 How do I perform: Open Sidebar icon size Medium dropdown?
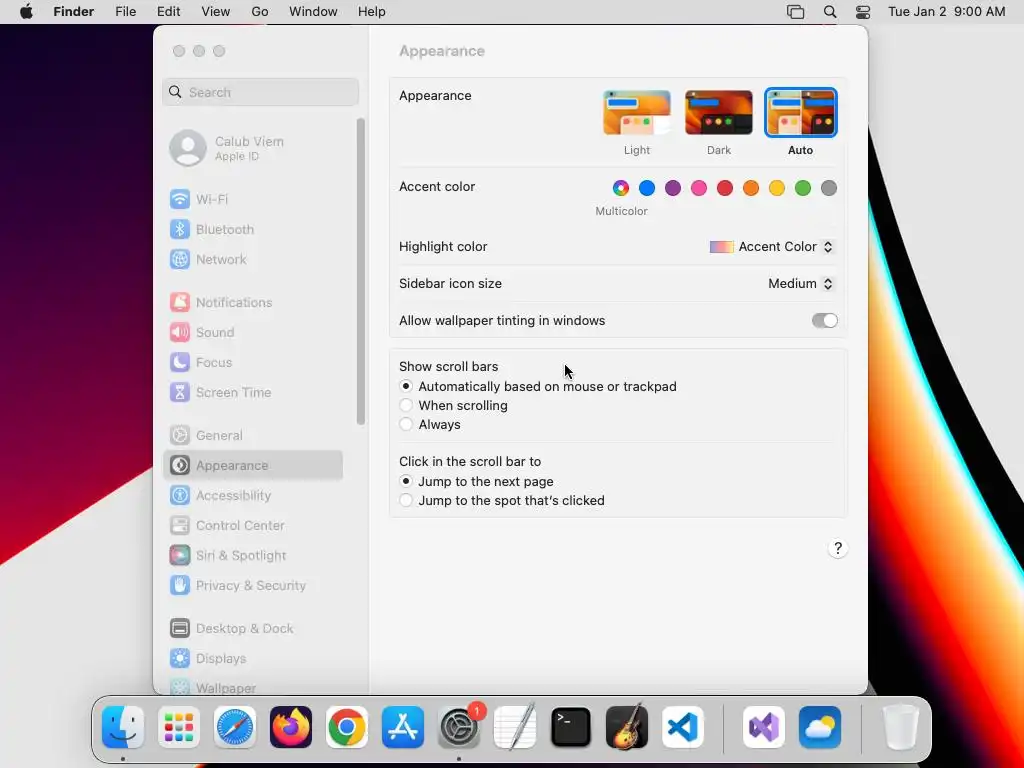pos(801,283)
